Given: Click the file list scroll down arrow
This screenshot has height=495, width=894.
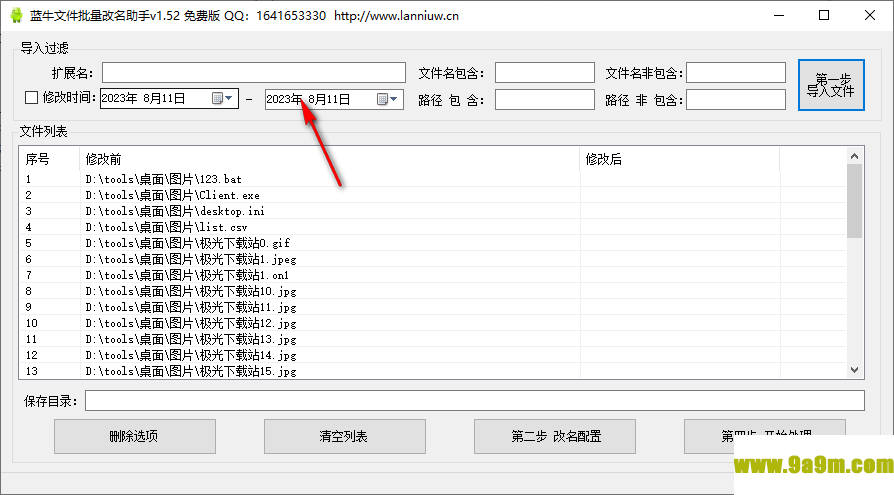Looking at the screenshot, I should tap(854, 370).
